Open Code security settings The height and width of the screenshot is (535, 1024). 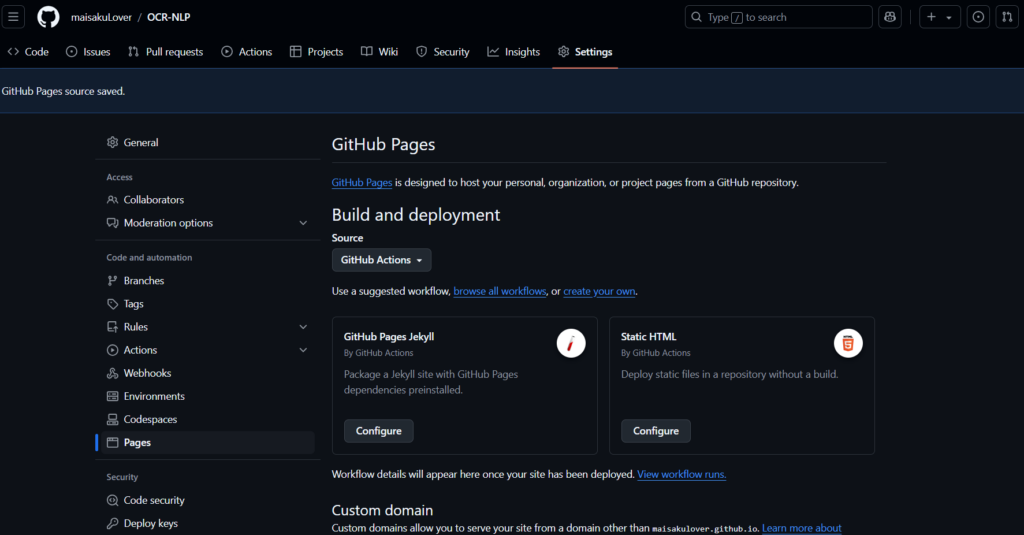(208, 500)
